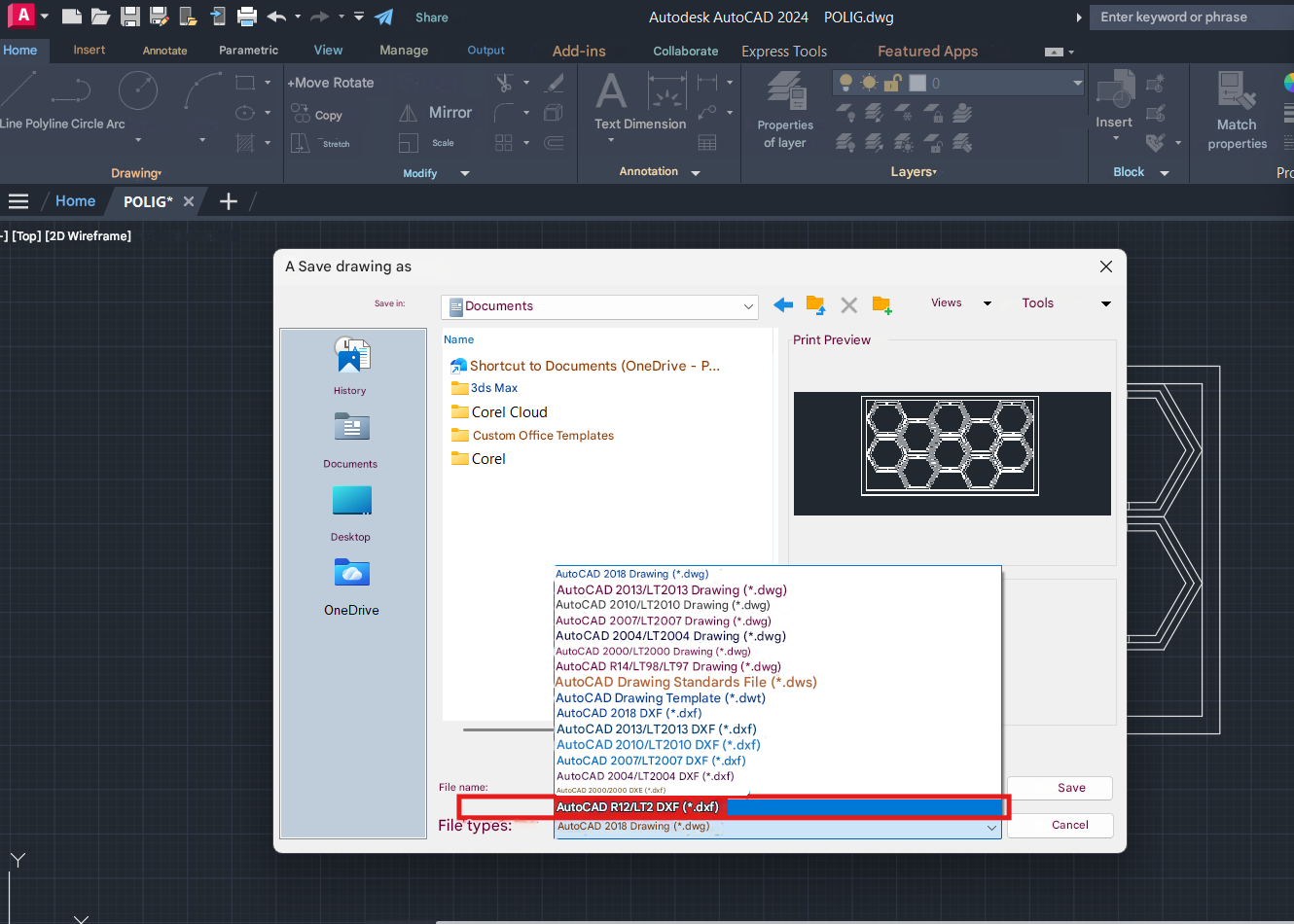Insert a table using the Table icon
Screen dimensions: 1294x924
tap(707, 143)
